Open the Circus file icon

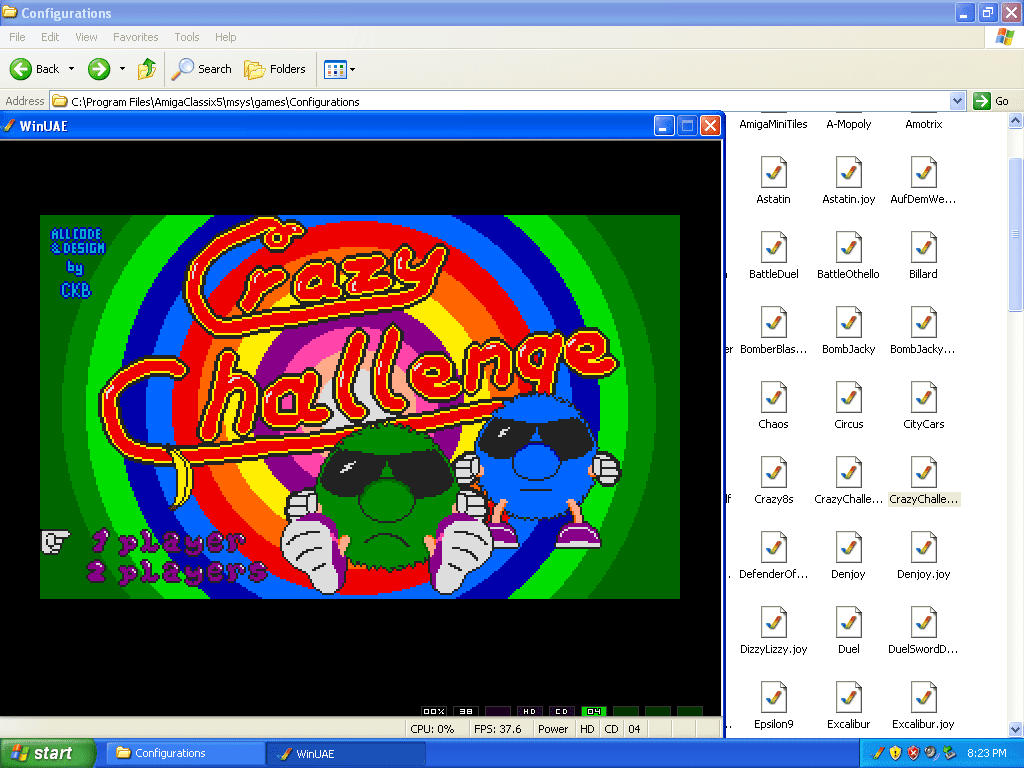pos(848,398)
